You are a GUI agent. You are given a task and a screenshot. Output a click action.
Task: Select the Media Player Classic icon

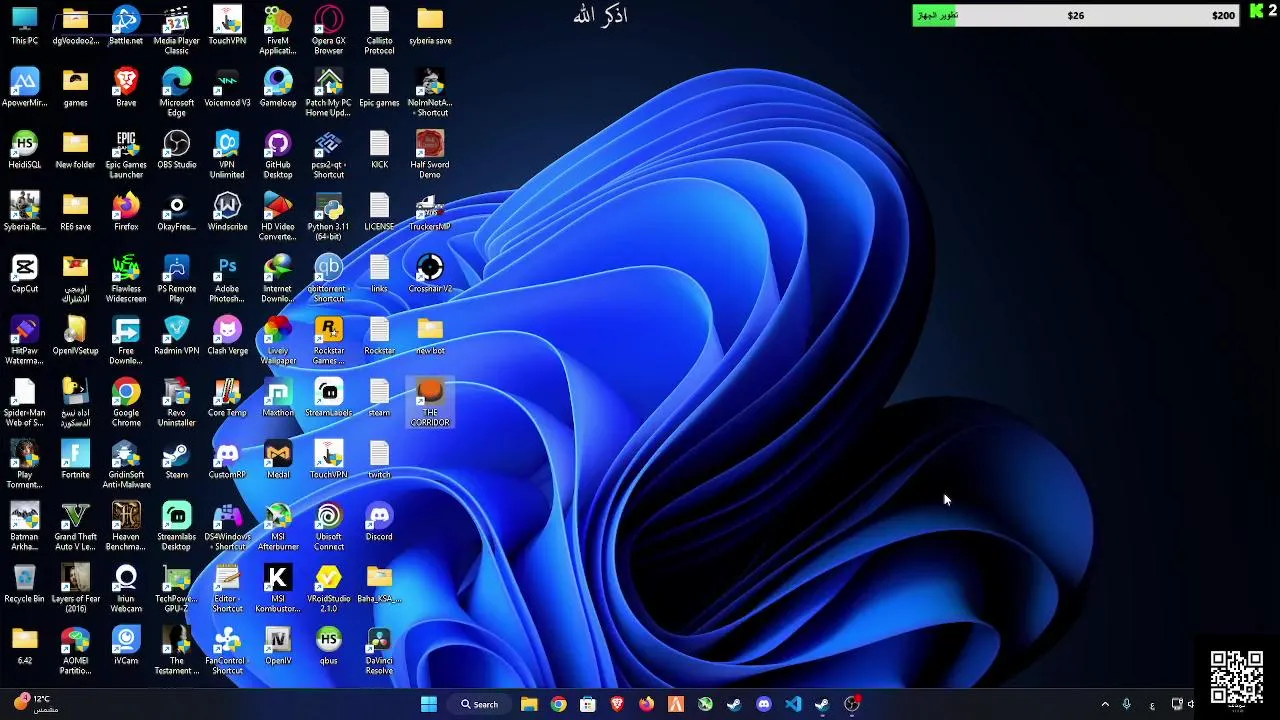pyautogui.click(x=177, y=31)
